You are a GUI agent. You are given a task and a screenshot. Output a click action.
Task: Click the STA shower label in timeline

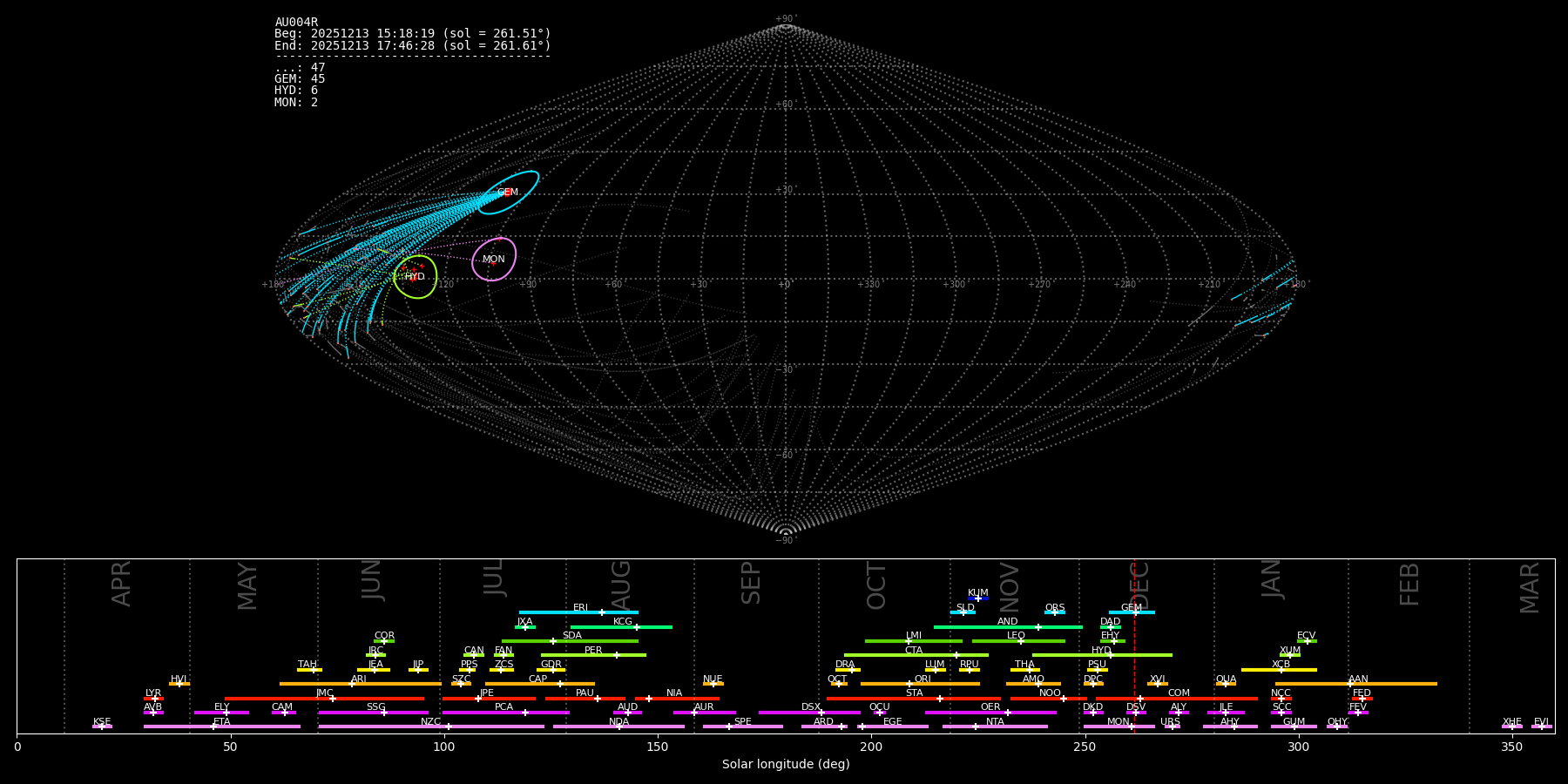point(914,693)
